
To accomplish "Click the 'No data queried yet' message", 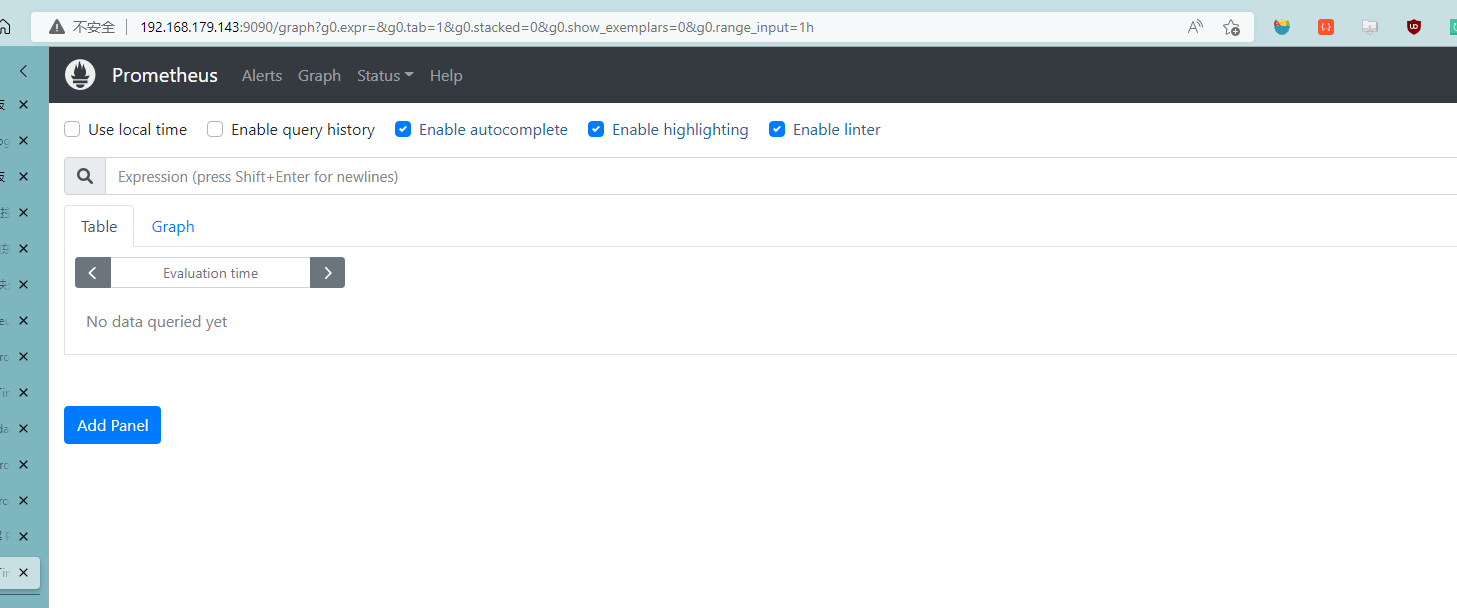I will (157, 322).
